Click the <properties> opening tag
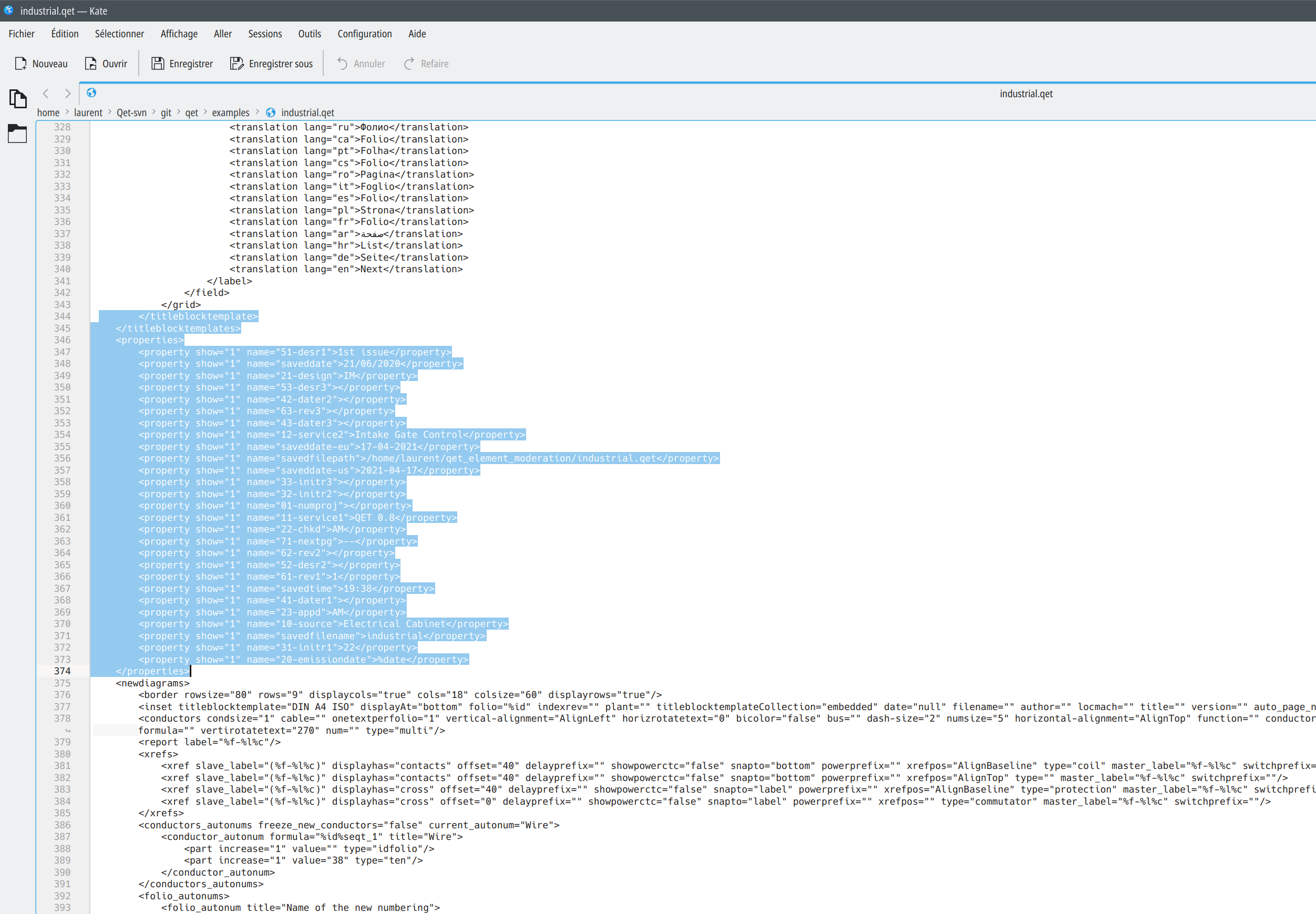Screen dimensions: 1316x914 (149, 340)
